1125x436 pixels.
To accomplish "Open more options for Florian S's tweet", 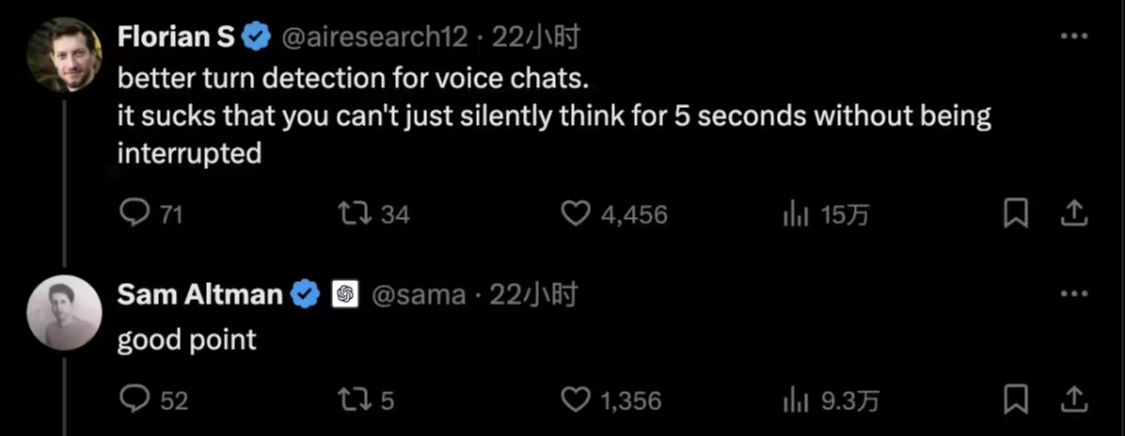I will pos(1073,37).
